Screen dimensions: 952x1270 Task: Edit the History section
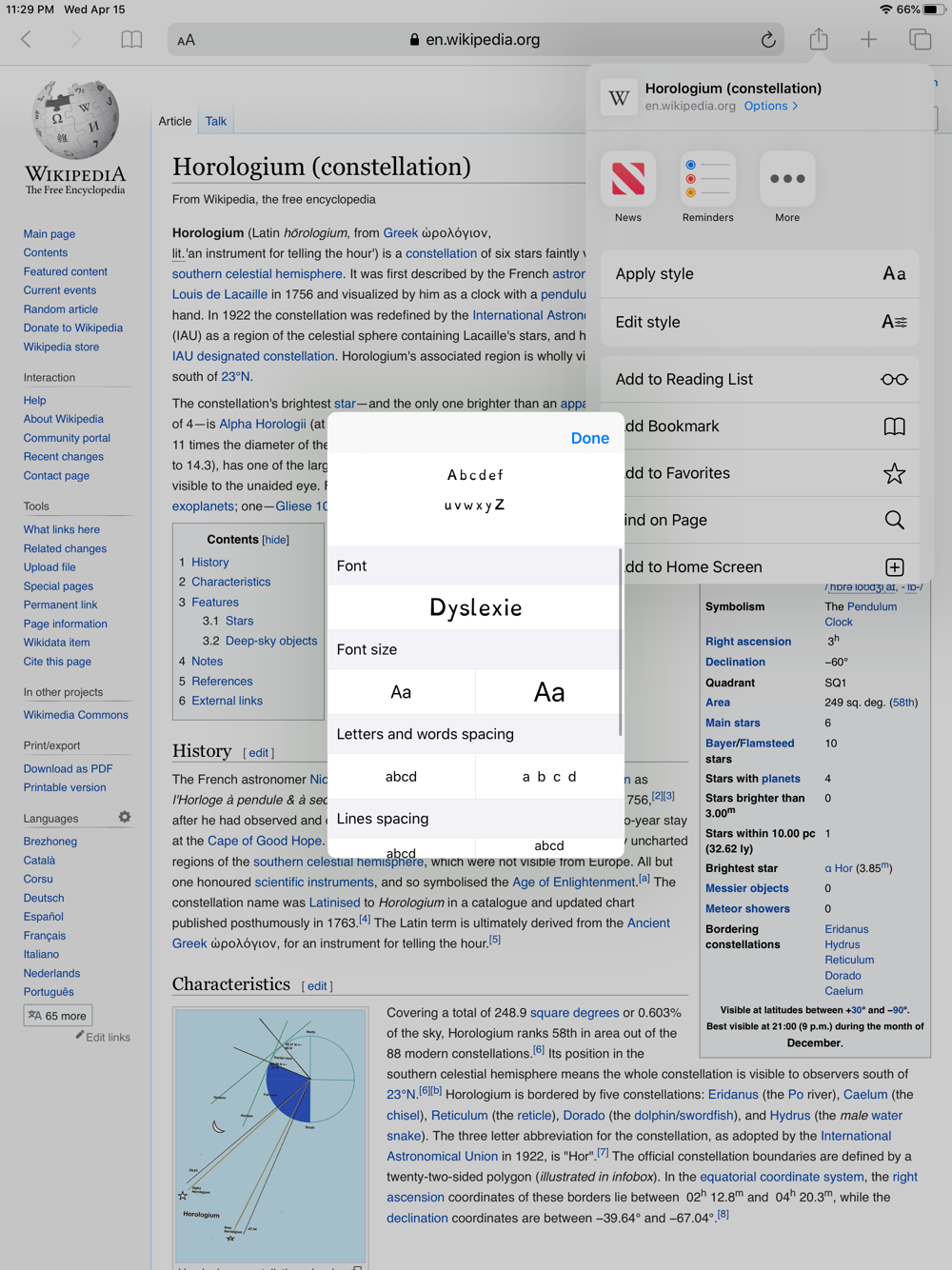tap(259, 753)
